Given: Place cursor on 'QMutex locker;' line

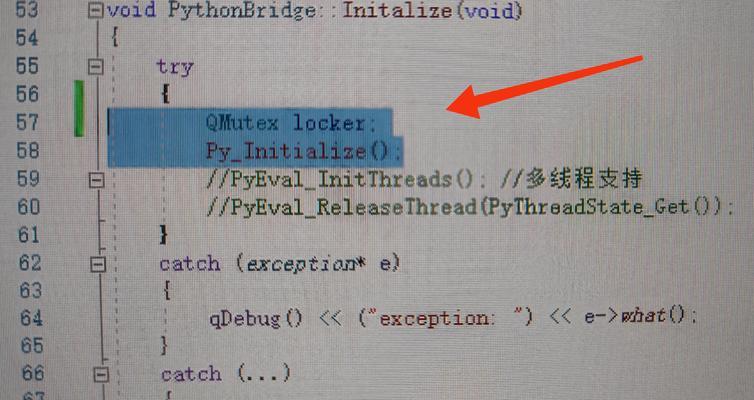Looking at the screenshot, I should (291, 123).
